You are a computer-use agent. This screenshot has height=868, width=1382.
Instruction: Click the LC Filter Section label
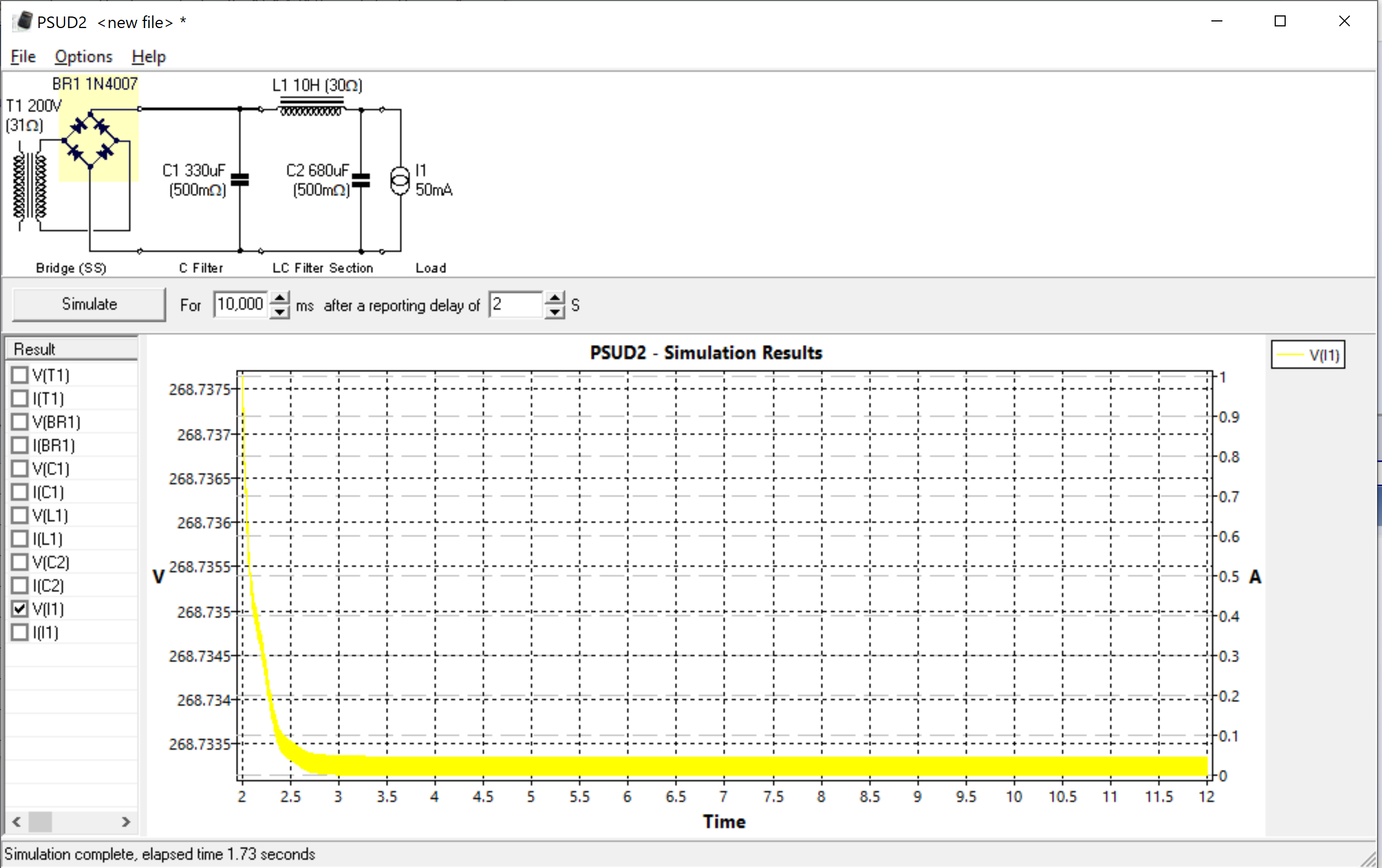(323, 268)
